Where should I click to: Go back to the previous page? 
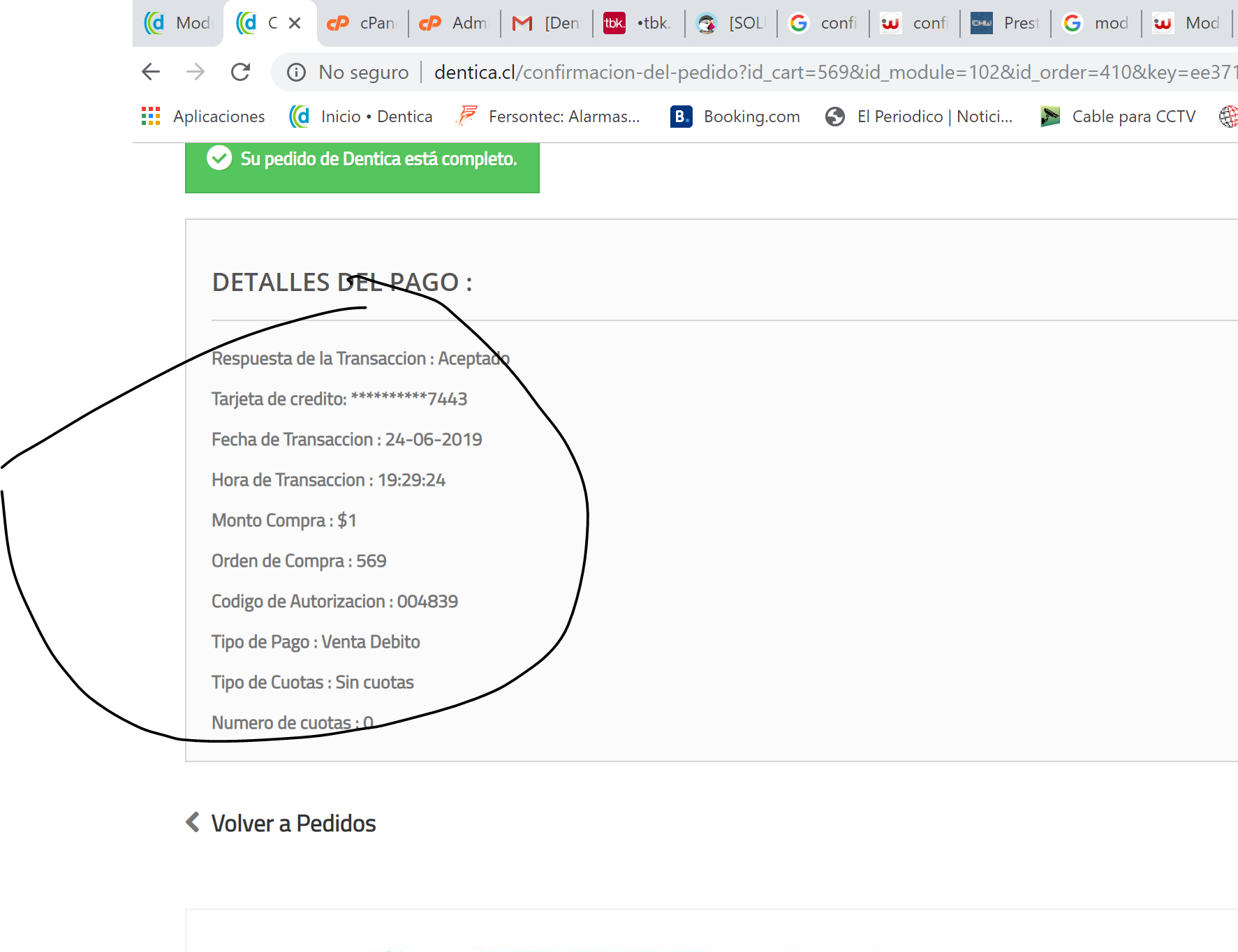coord(151,72)
